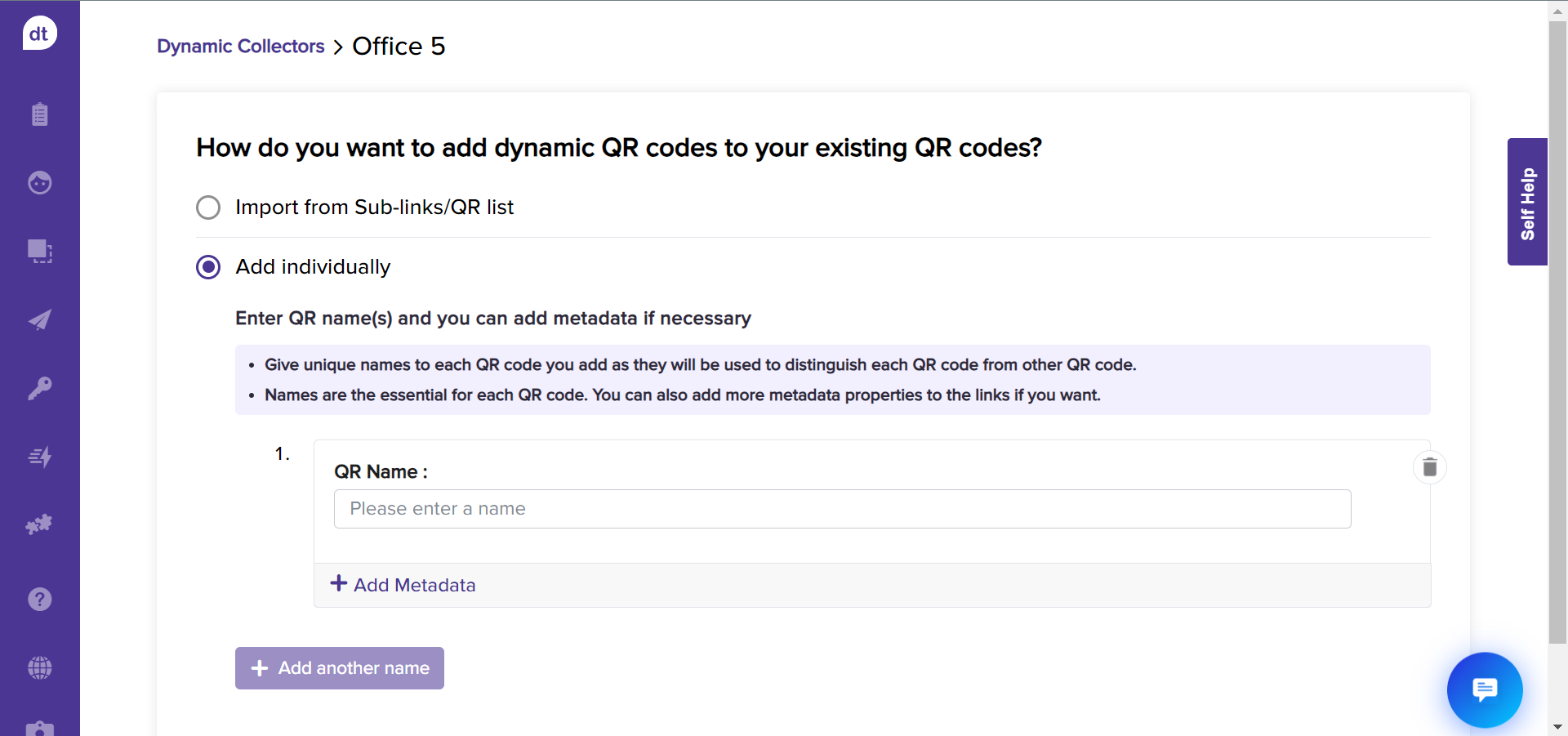Screen dimensions: 1568x736
Task: Expand Add Metadata section
Action: 403,585
